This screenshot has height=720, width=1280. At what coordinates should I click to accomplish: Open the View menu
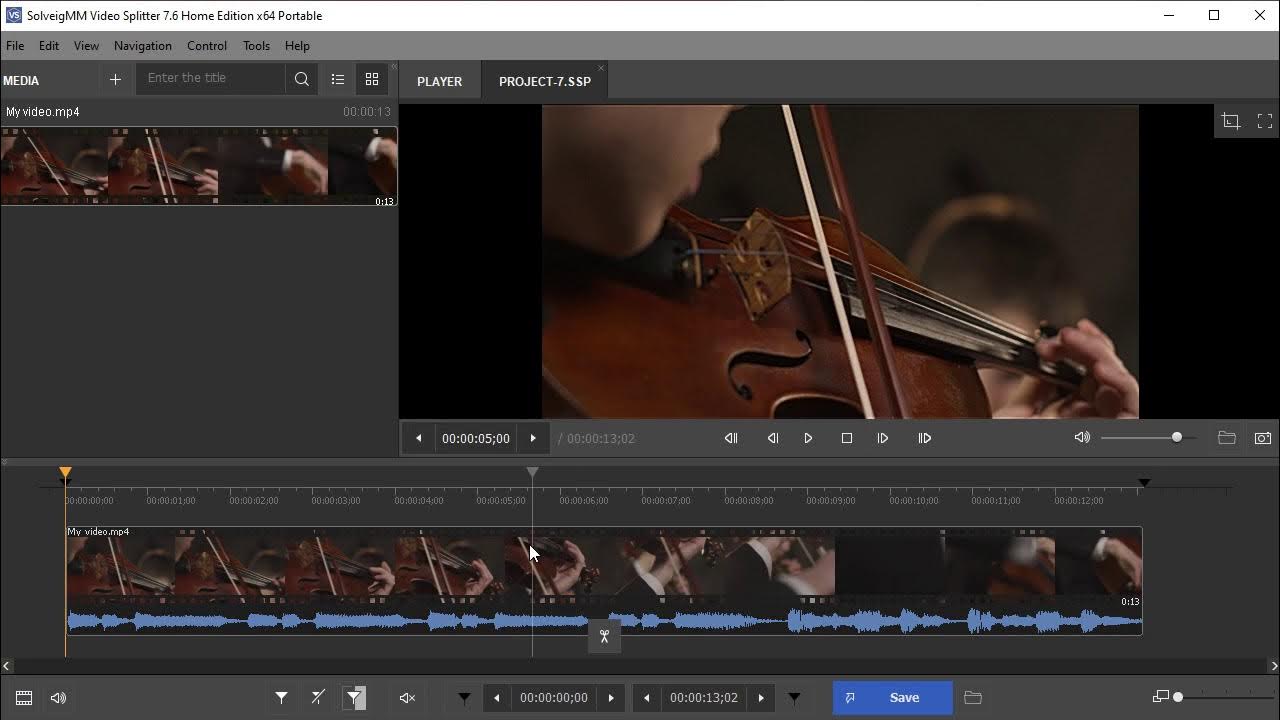[x=86, y=46]
